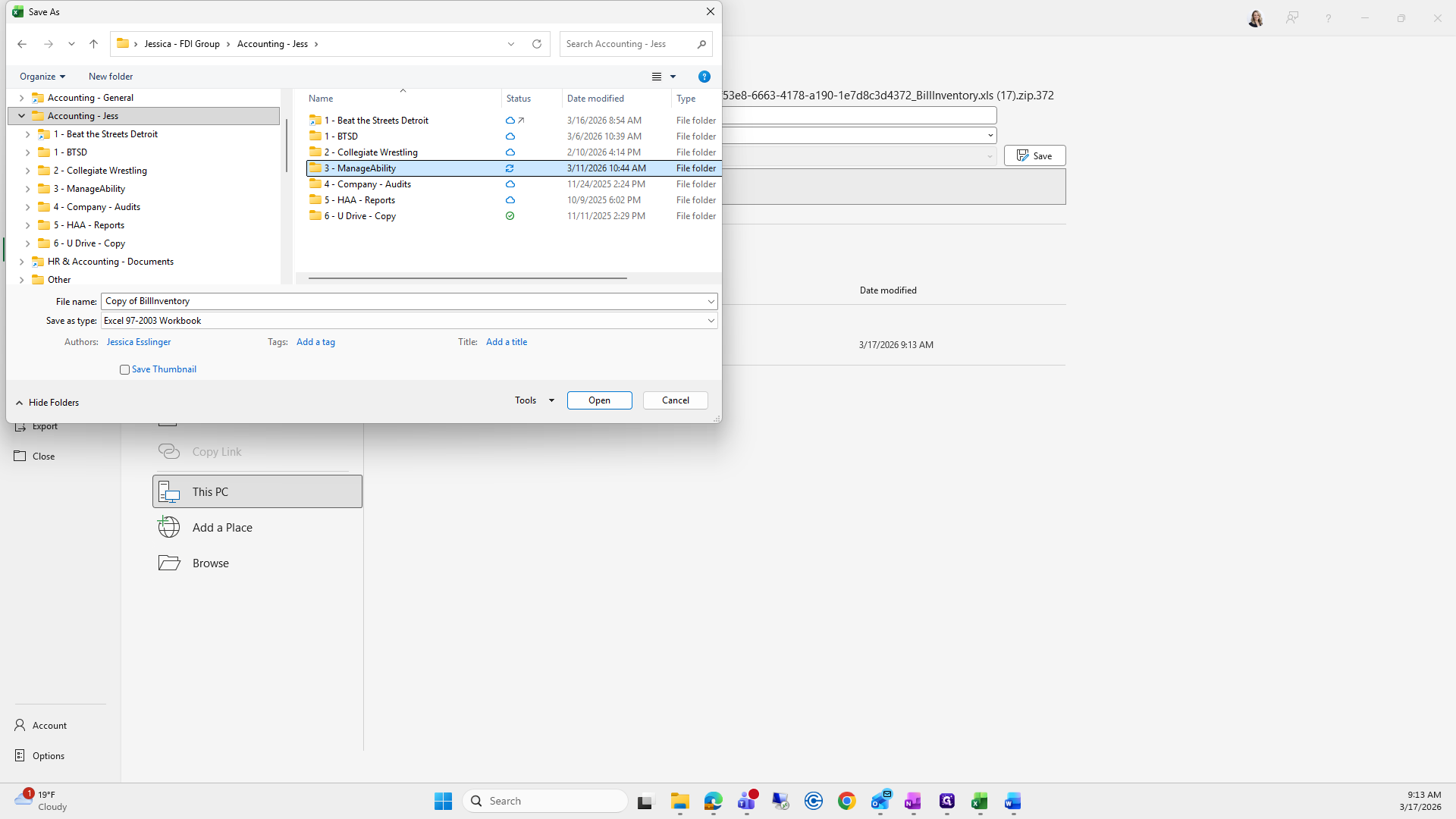Image resolution: width=1456 pixels, height=819 pixels.
Task: Open the Tools dropdown menu
Action: coord(534,400)
